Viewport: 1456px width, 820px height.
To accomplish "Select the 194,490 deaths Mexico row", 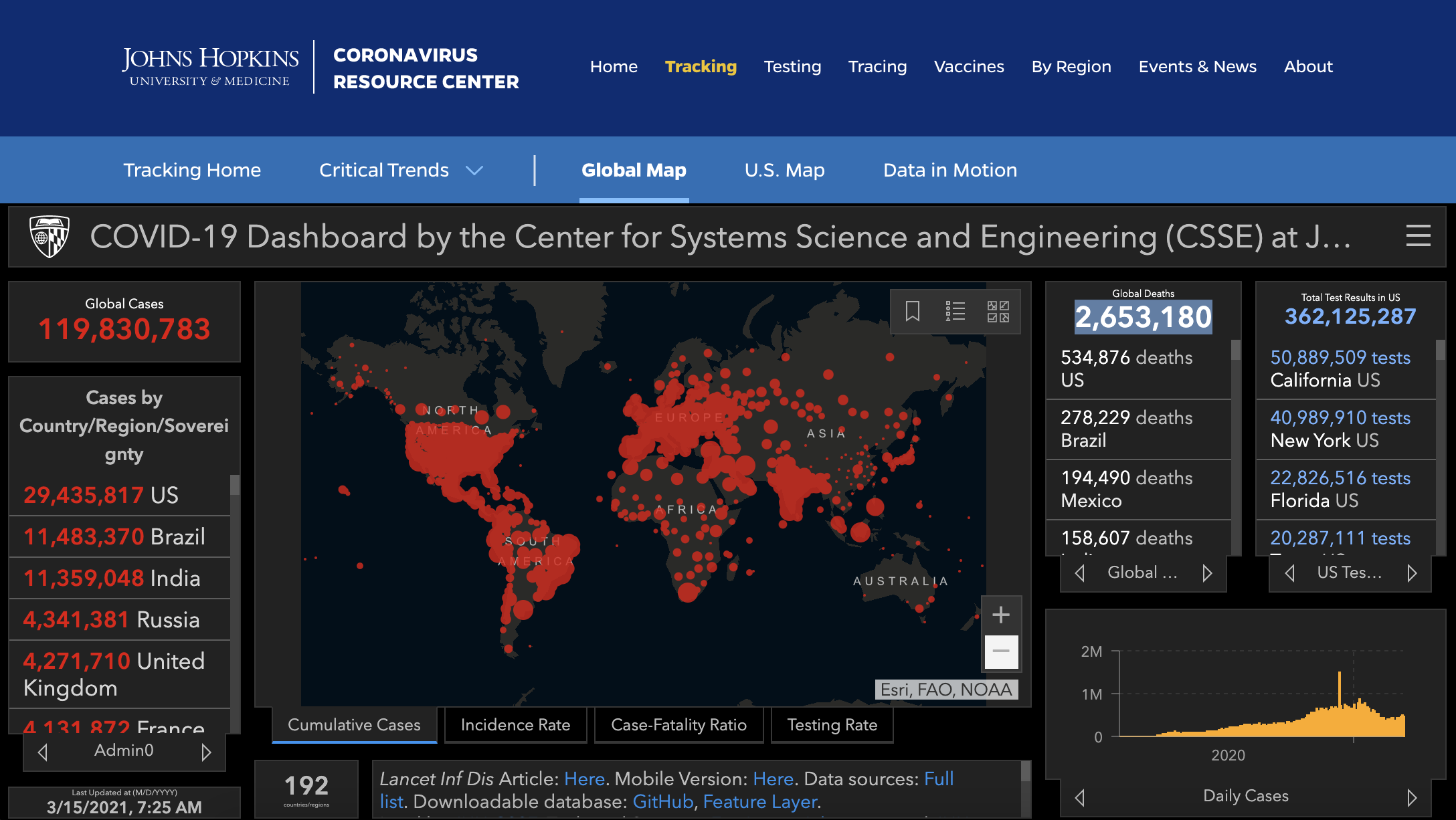I will (x=1139, y=490).
